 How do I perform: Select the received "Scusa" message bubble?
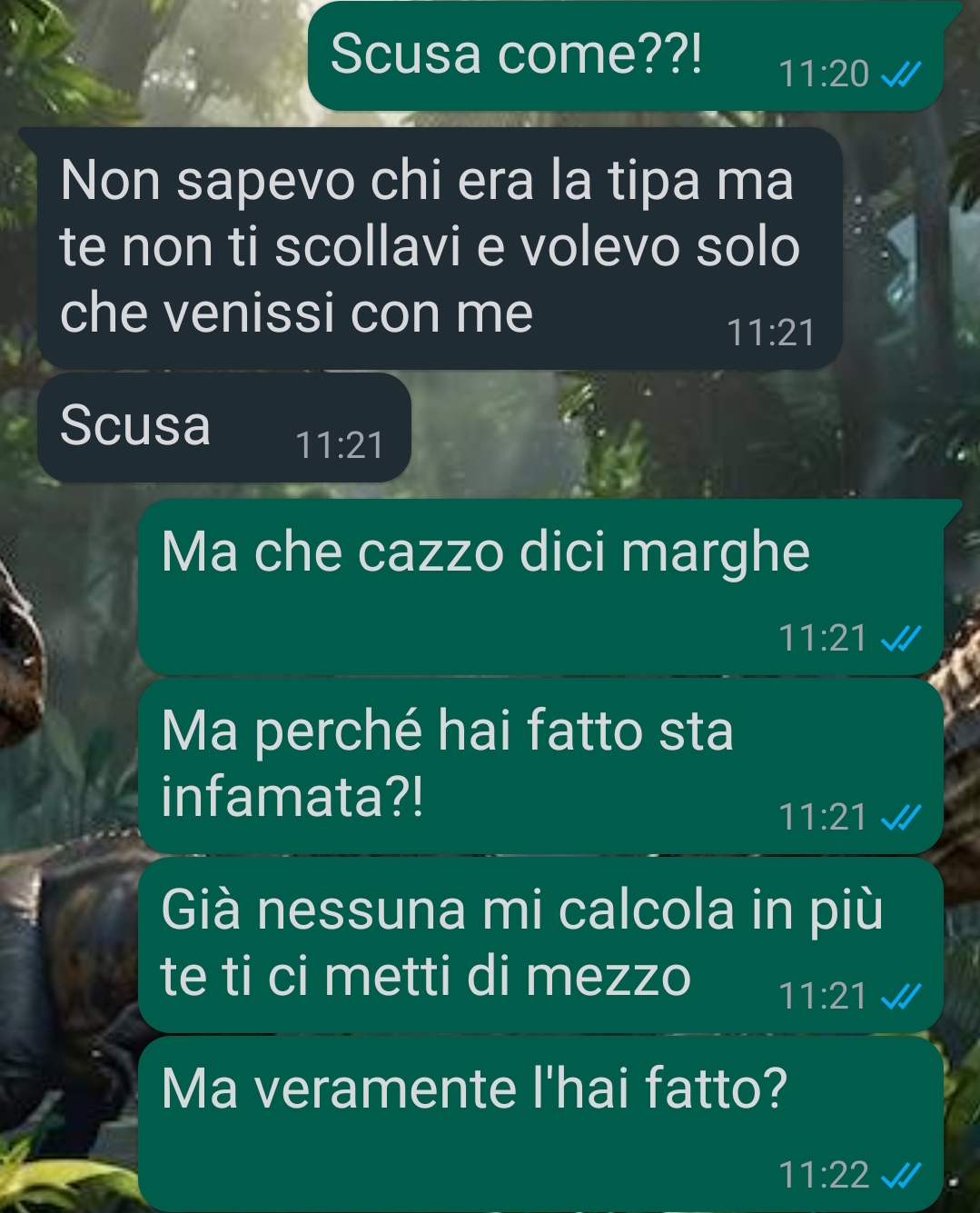pos(224,427)
